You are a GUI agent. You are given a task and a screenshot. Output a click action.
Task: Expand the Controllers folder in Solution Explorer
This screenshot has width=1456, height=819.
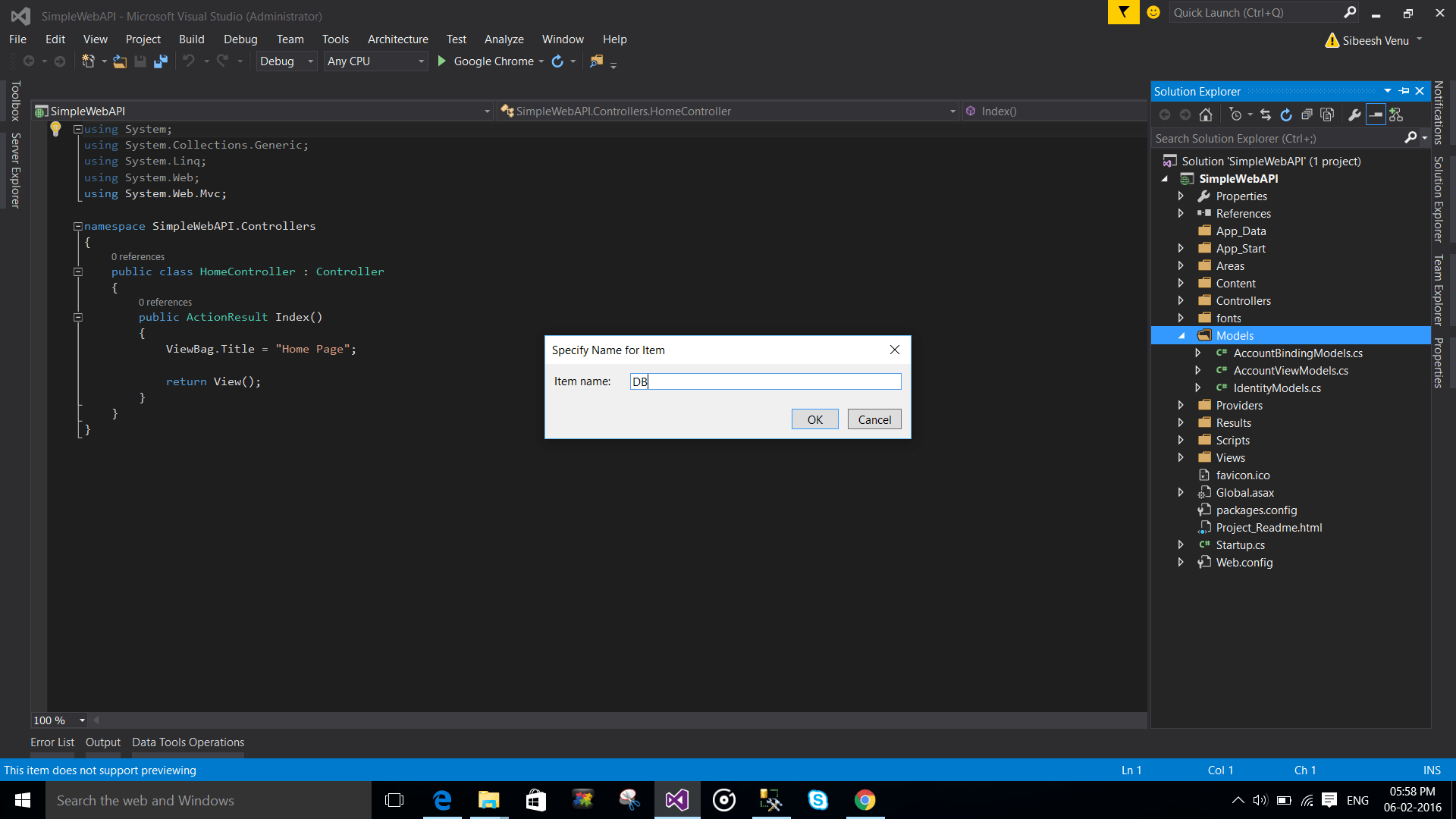1181,301
